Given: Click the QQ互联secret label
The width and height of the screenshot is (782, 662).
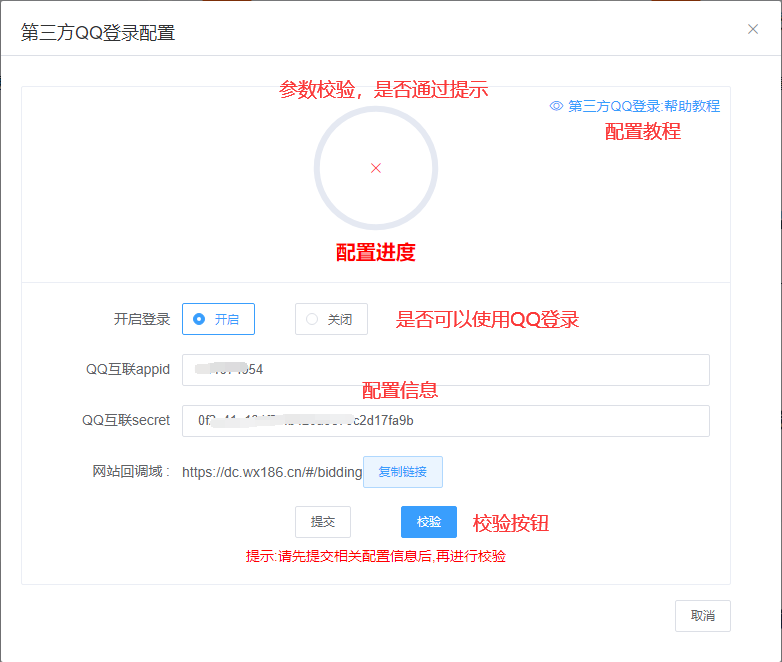Looking at the screenshot, I should point(126,420).
